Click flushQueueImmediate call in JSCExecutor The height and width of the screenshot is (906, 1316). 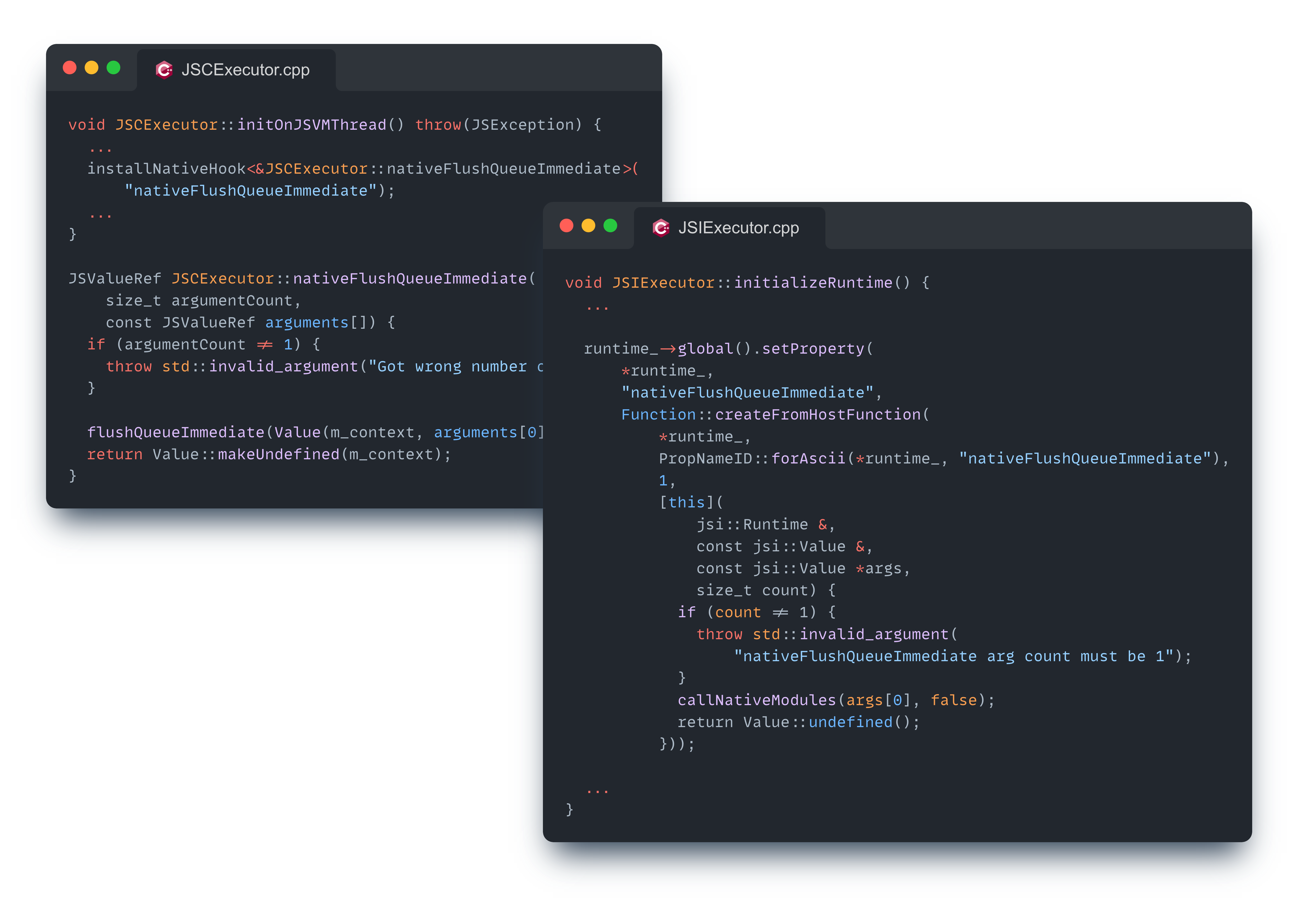coord(176,433)
